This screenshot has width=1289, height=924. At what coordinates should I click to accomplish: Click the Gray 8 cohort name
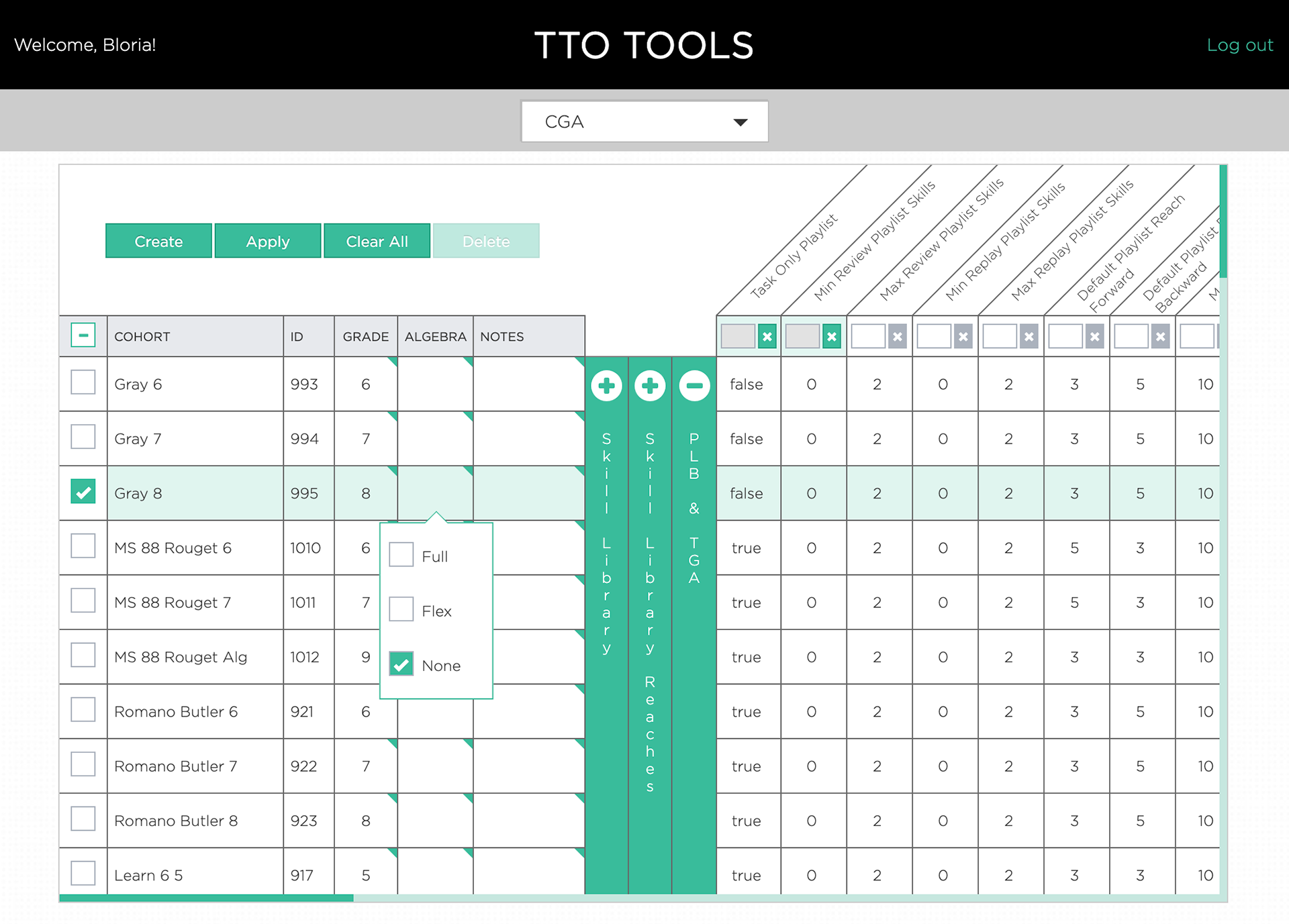(138, 493)
